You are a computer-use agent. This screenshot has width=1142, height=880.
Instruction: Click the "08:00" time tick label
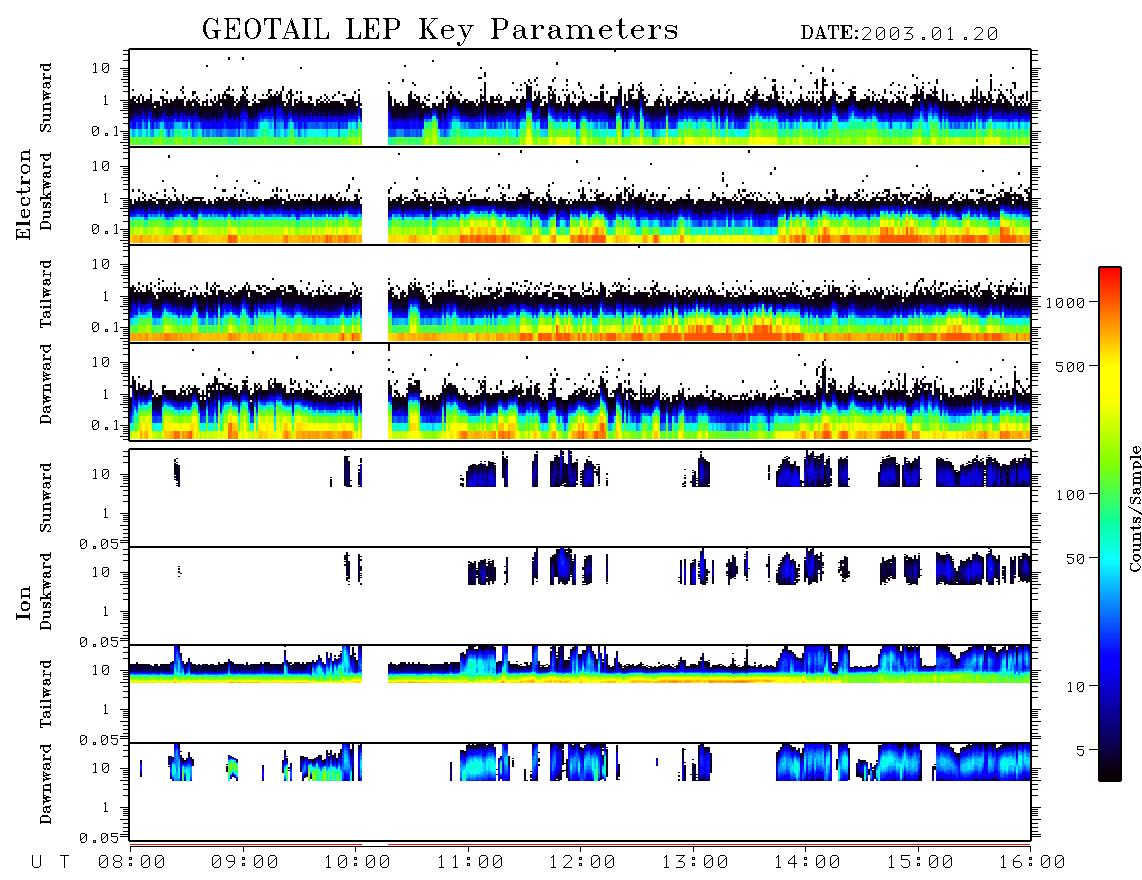131,862
